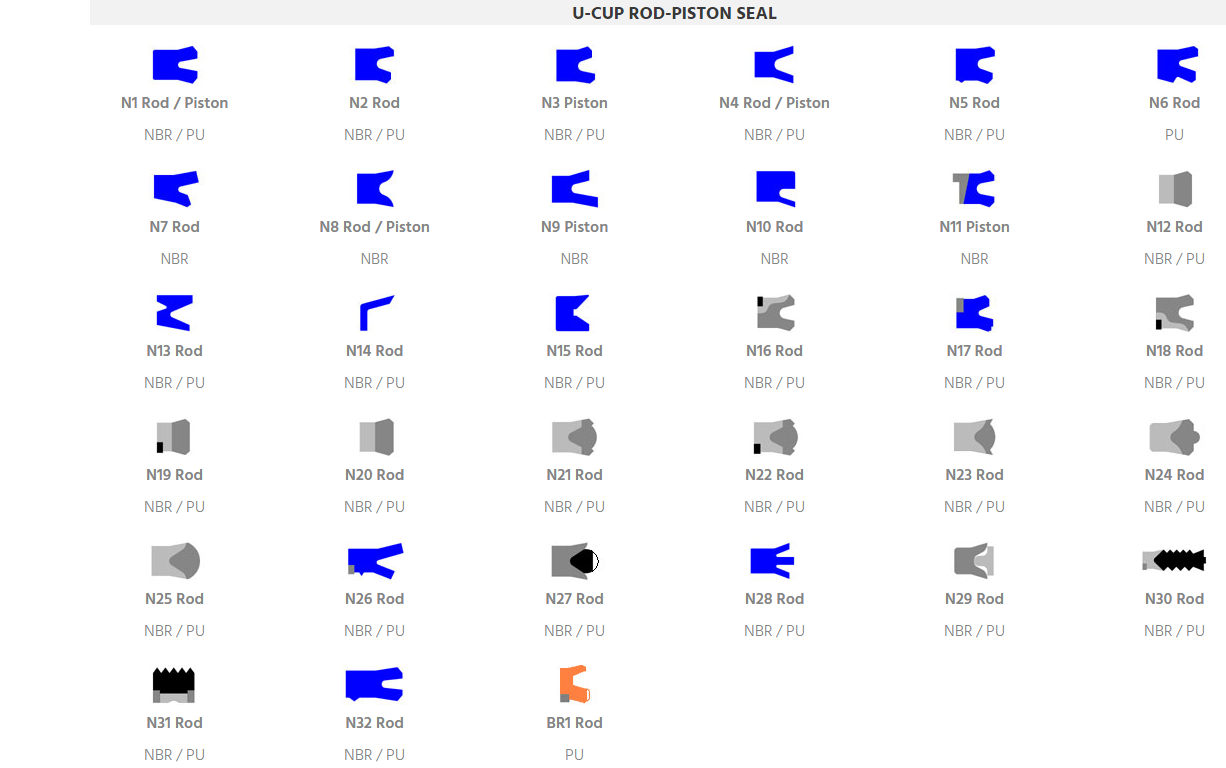
Task: Select the N22 Rod text link
Action: click(x=774, y=475)
